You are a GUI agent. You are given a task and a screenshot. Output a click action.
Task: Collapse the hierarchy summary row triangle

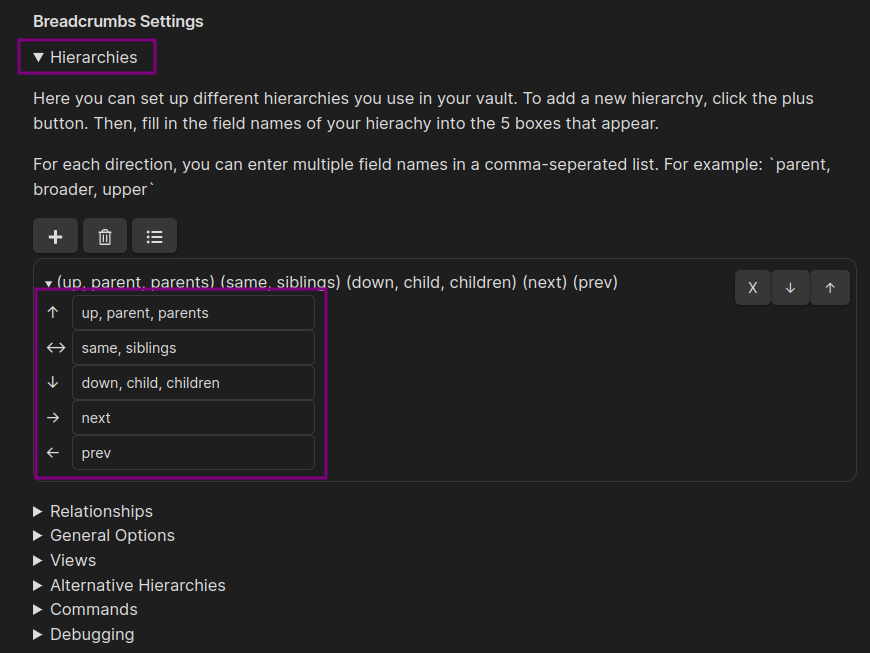49,284
